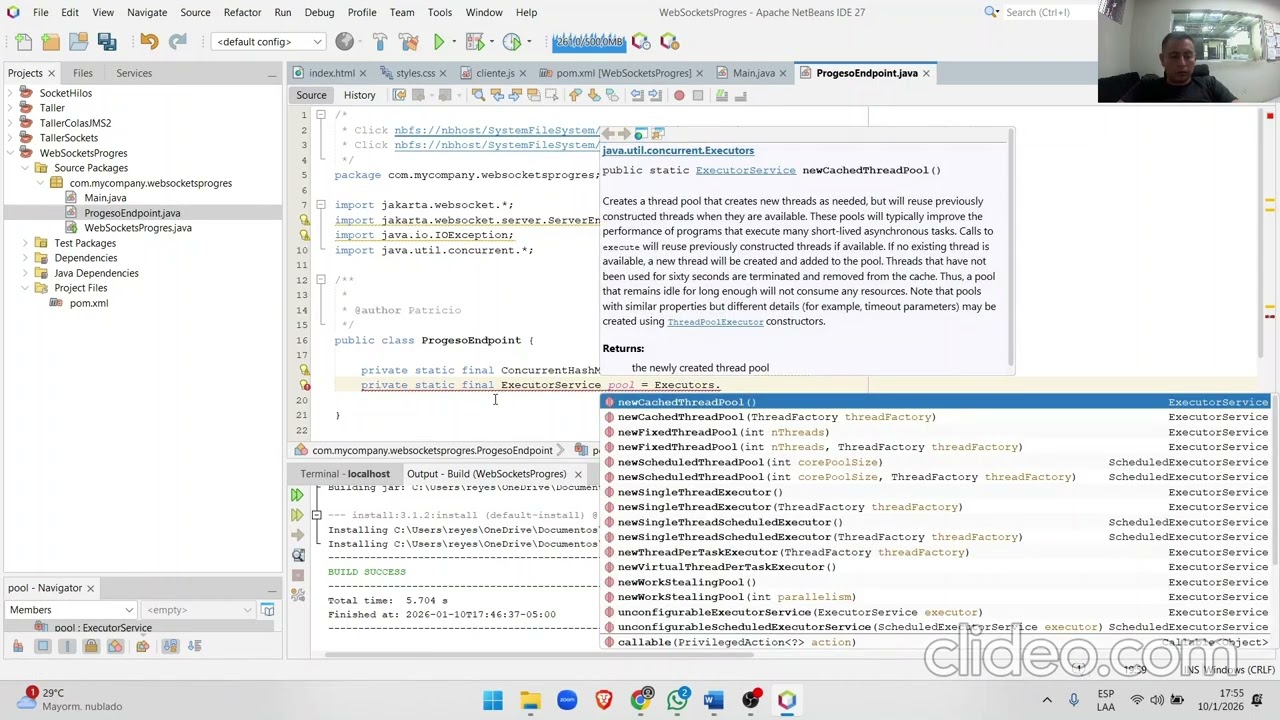
Task: Click the Shift Line Left editor icon
Action: tap(637, 95)
